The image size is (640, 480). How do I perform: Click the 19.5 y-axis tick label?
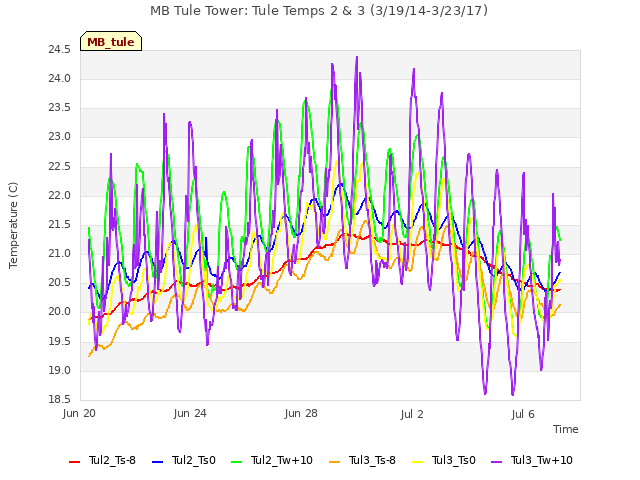60,342
